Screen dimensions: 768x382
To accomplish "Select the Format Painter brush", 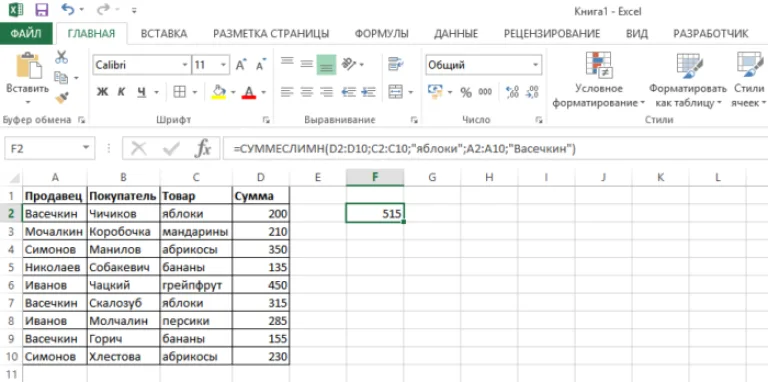I will tap(61, 97).
